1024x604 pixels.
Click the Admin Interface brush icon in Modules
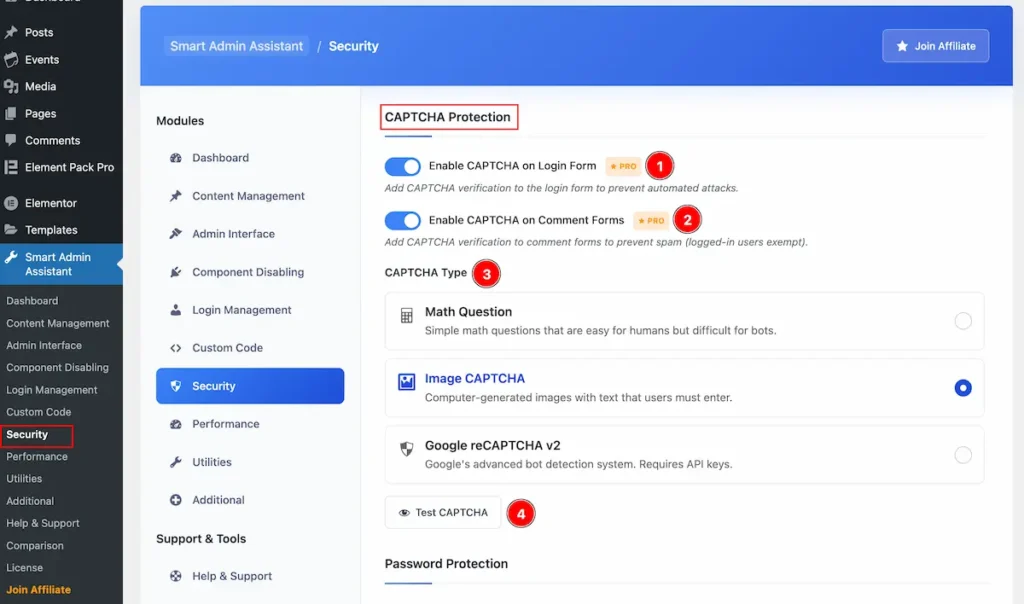[x=176, y=234]
